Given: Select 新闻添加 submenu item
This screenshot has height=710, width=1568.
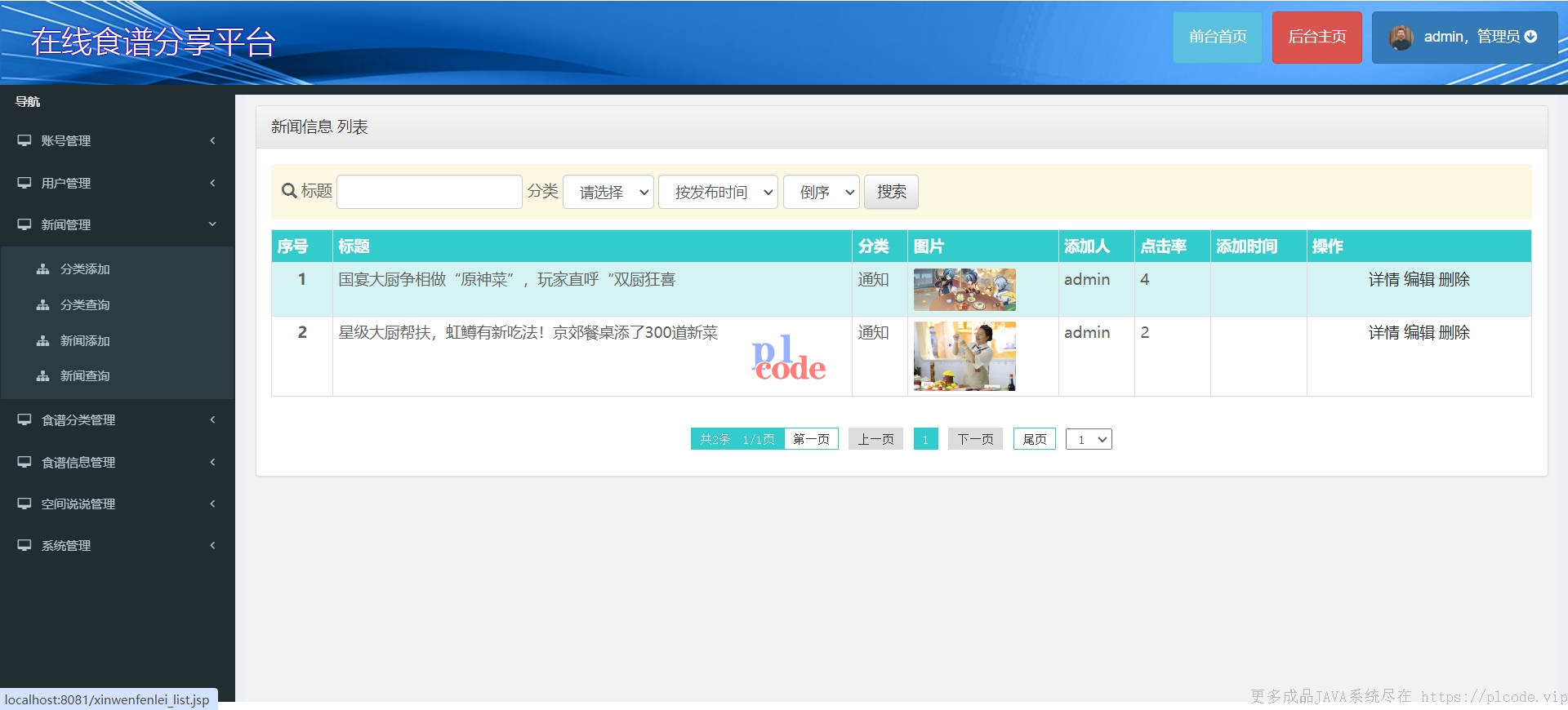Looking at the screenshot, I should coord(85,340).
